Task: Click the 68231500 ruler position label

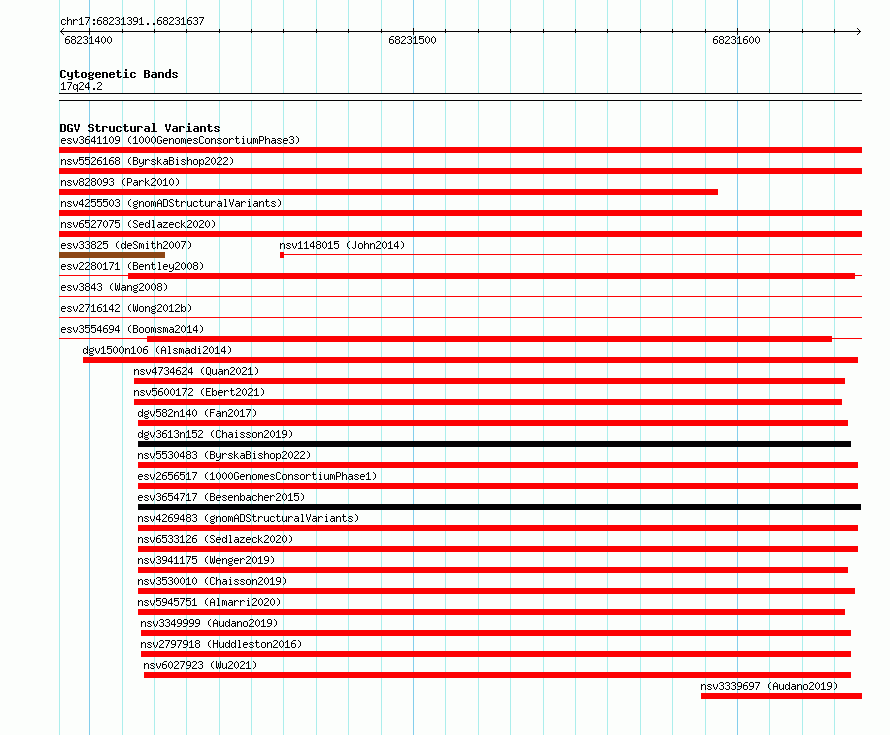Action: [x=412, y=40]
